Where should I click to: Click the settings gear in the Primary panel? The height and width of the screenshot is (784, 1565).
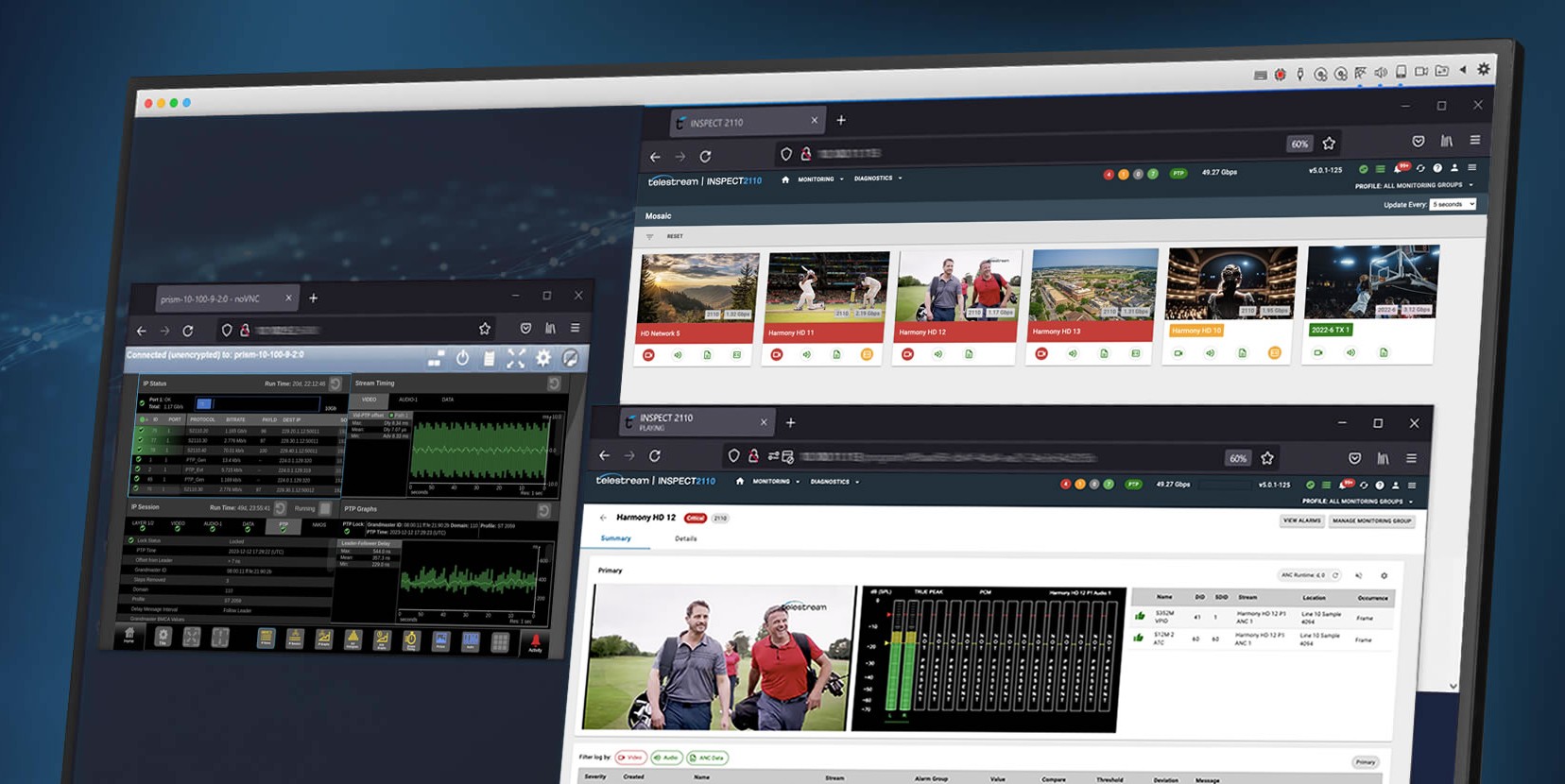coord(1384,575)
